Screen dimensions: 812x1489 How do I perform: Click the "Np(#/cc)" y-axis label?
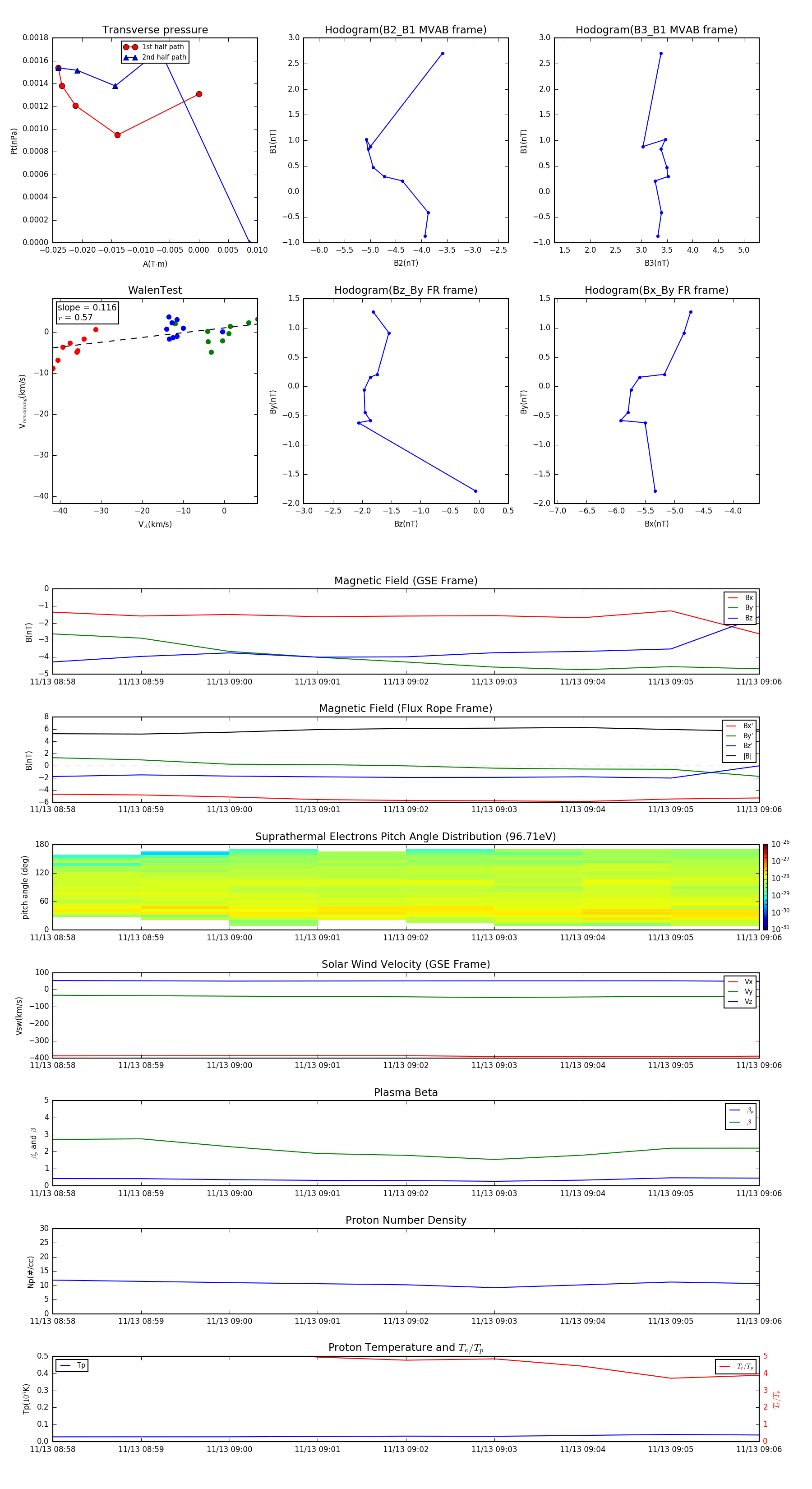[x=31, y=1272]
